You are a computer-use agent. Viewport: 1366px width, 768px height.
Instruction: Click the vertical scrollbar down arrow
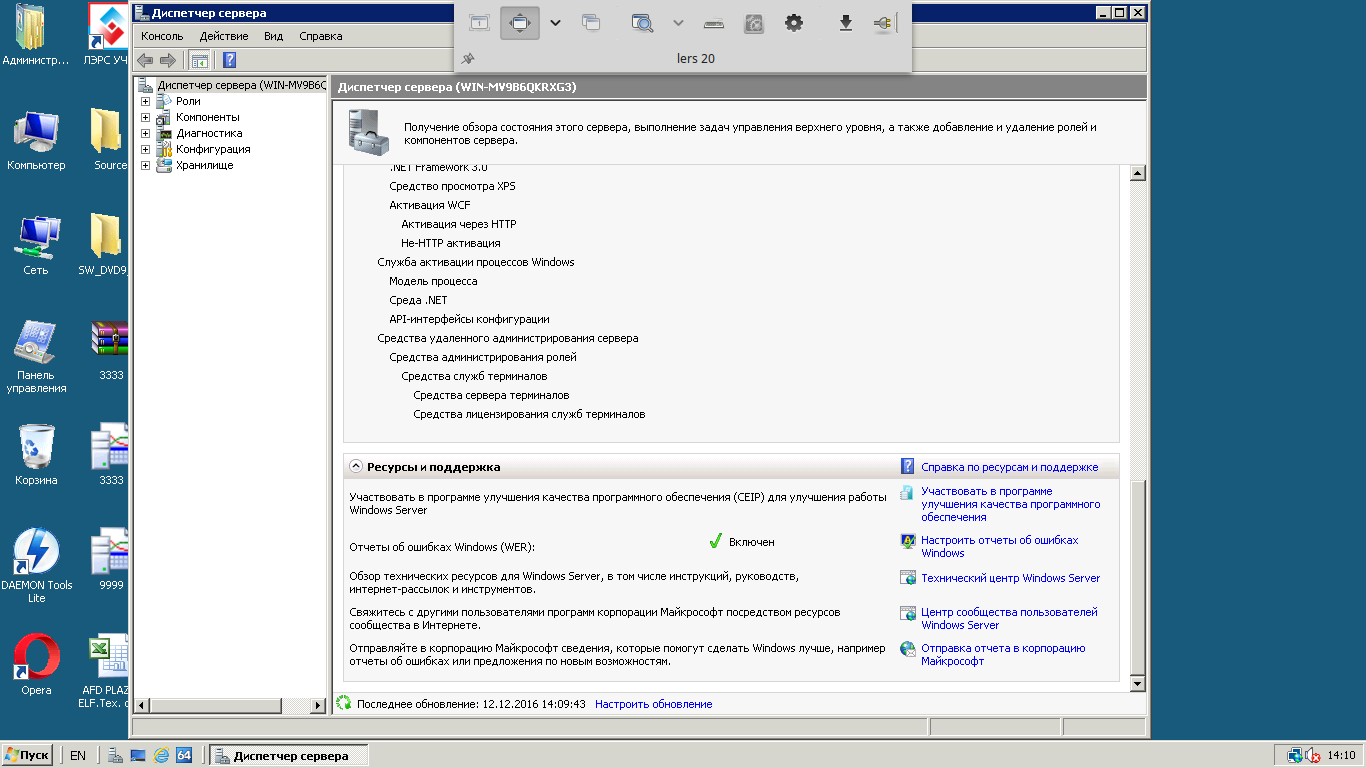pos(1137,683)
